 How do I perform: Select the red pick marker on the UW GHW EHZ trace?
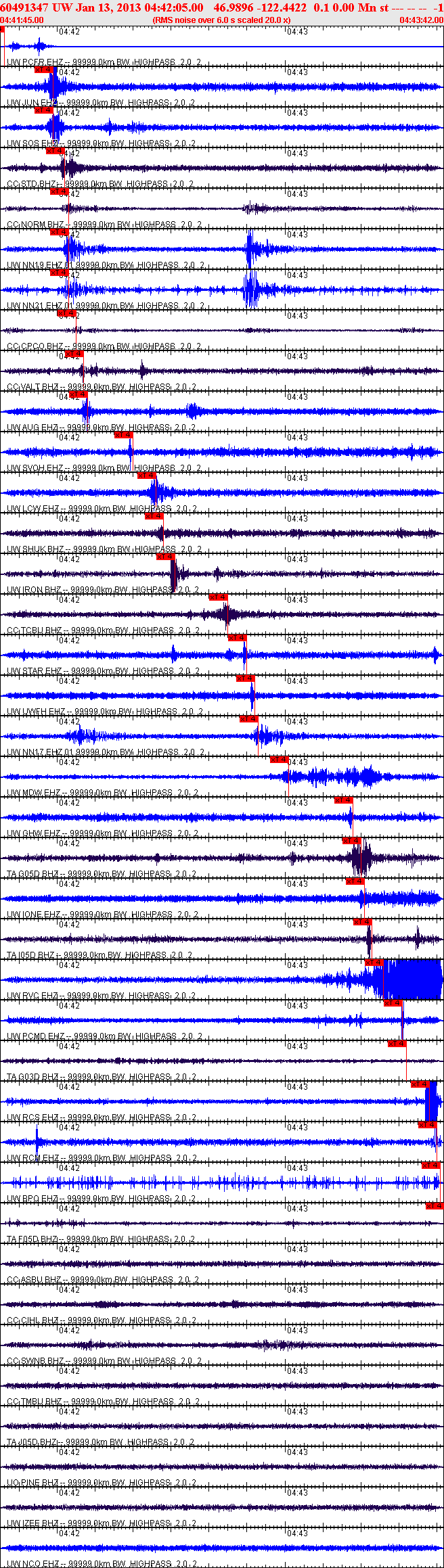coord(344,800)
